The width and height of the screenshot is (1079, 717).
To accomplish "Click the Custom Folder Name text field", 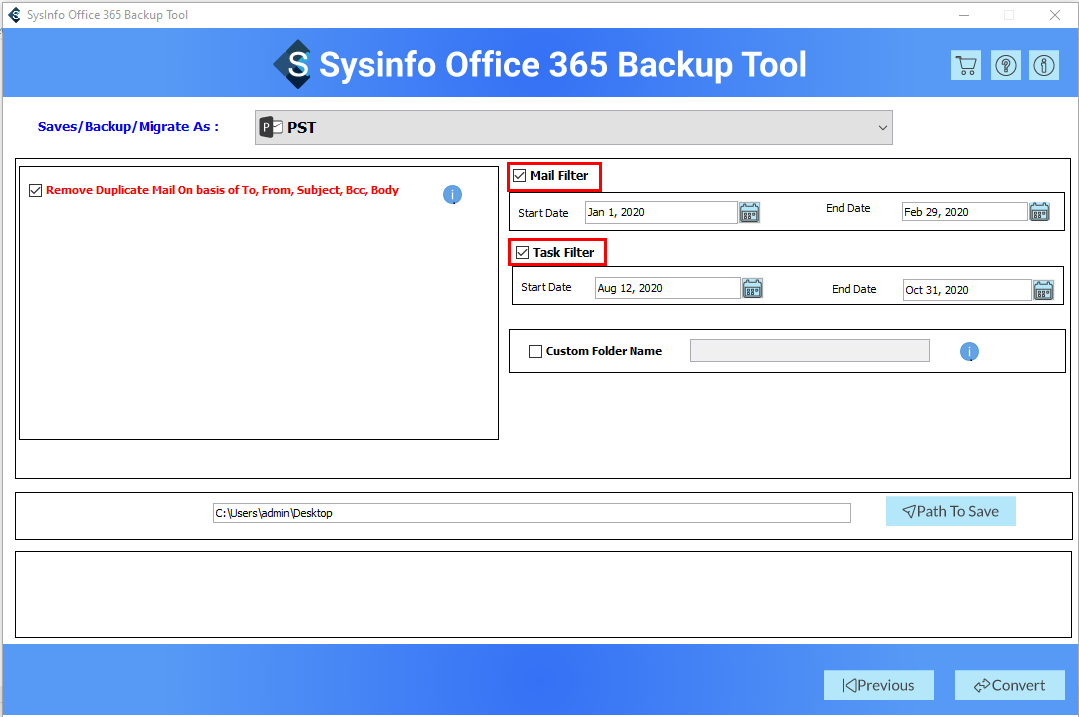I will 809,351.
